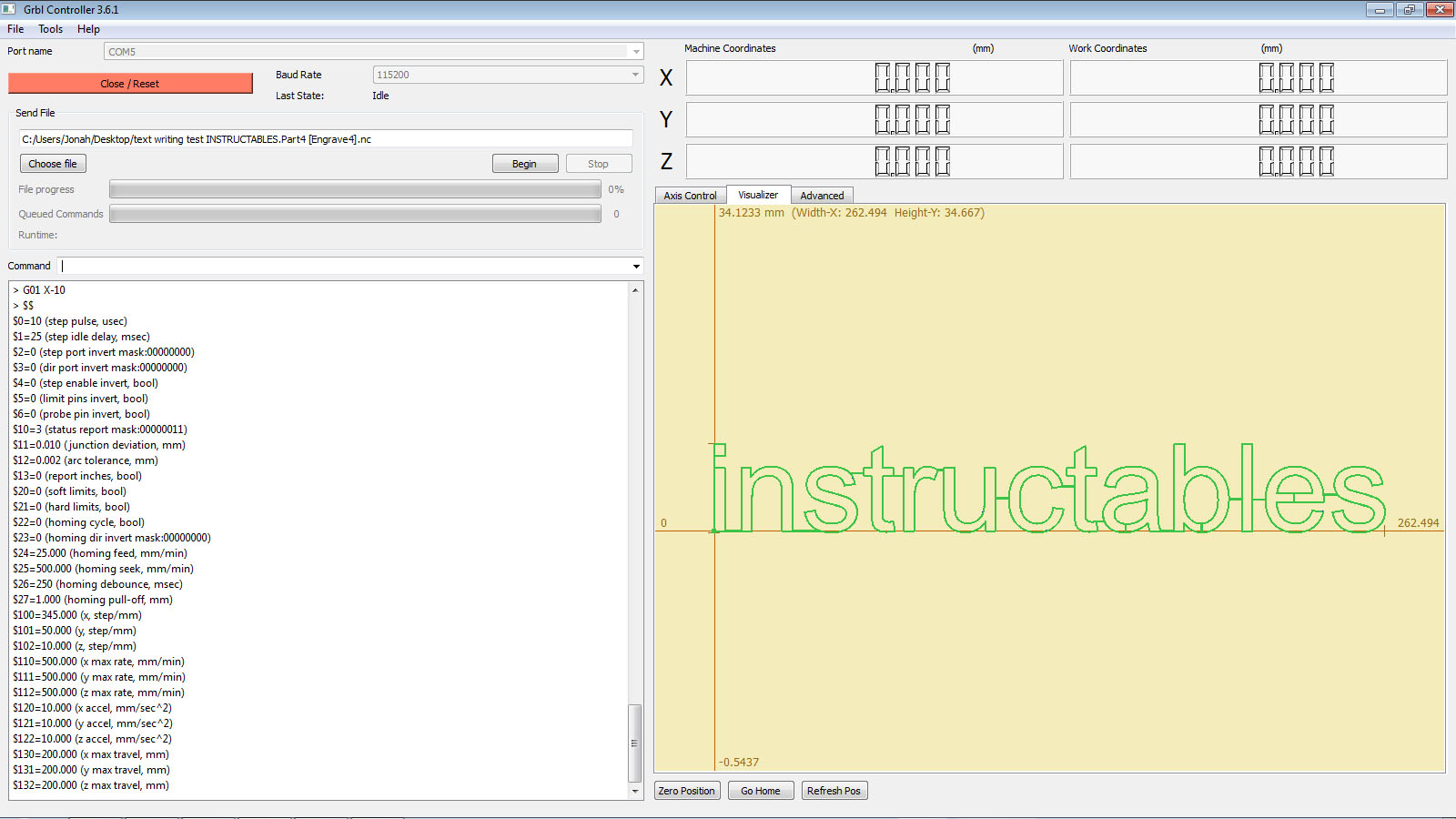
Task: Click the '$22=0 (homing cycle, bool)' line
Action: [x=79, y=522]
